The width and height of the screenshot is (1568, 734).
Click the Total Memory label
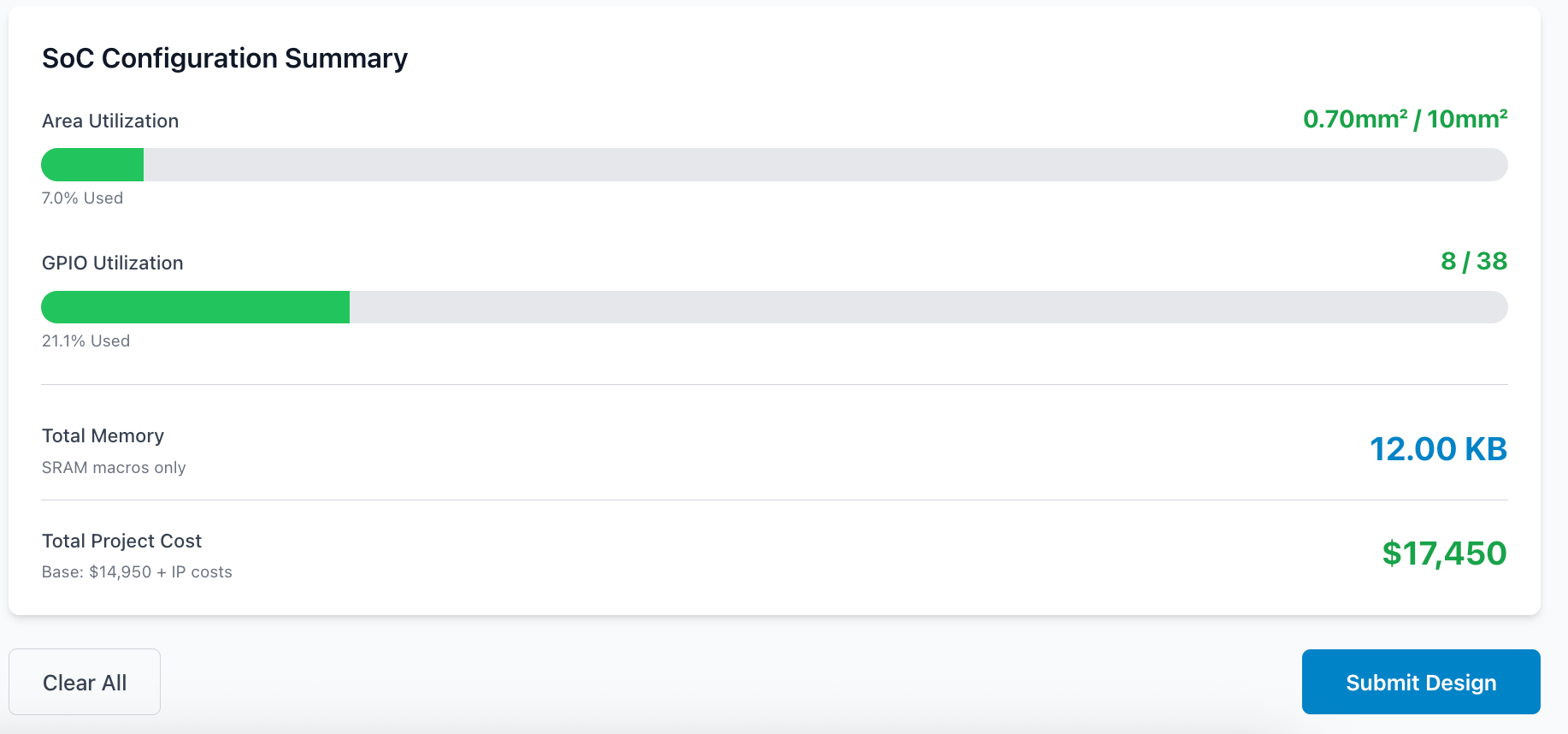(103, 435)
